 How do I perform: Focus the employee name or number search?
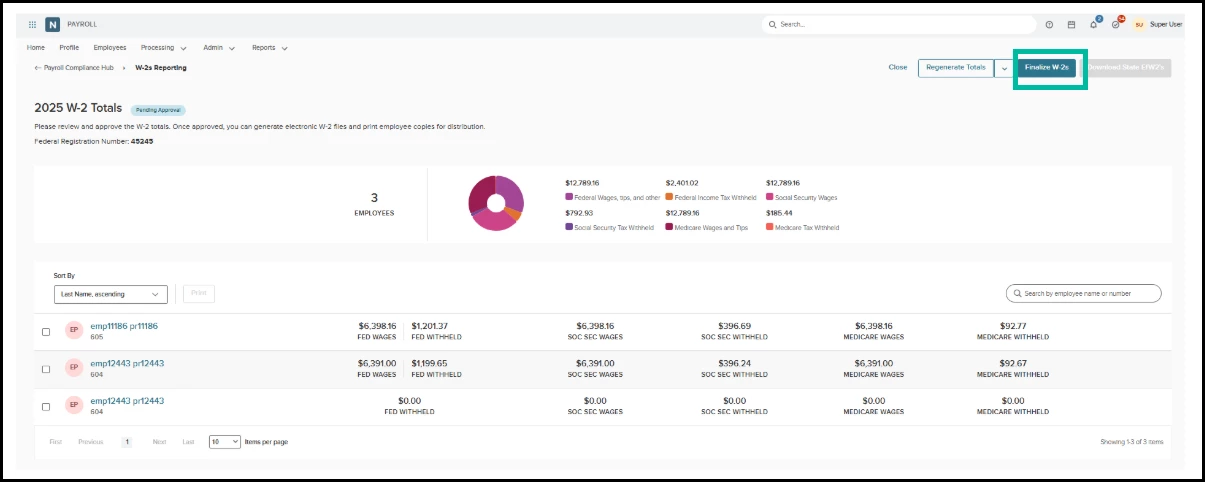(x=1083, y=293)
